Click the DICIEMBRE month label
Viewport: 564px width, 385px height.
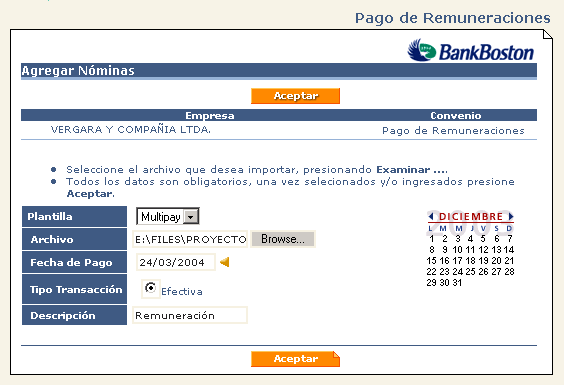[x=471, y=216]
